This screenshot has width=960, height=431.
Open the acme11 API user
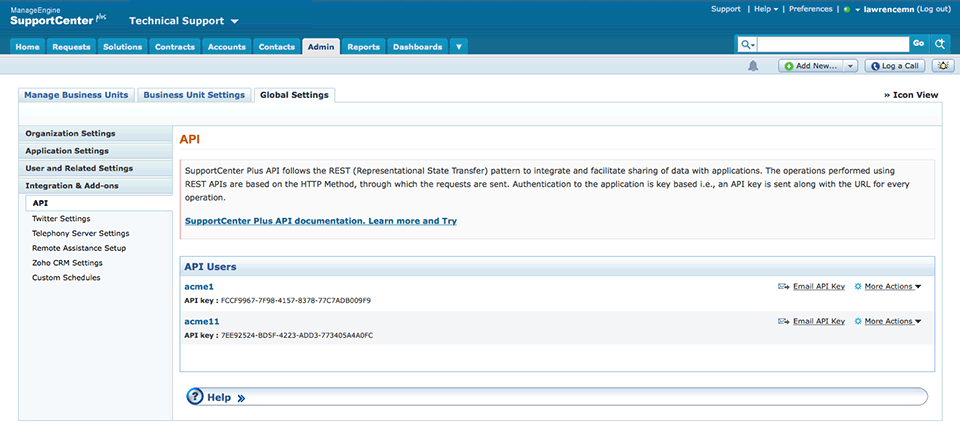pyautogui.click(x=202, y=321)
